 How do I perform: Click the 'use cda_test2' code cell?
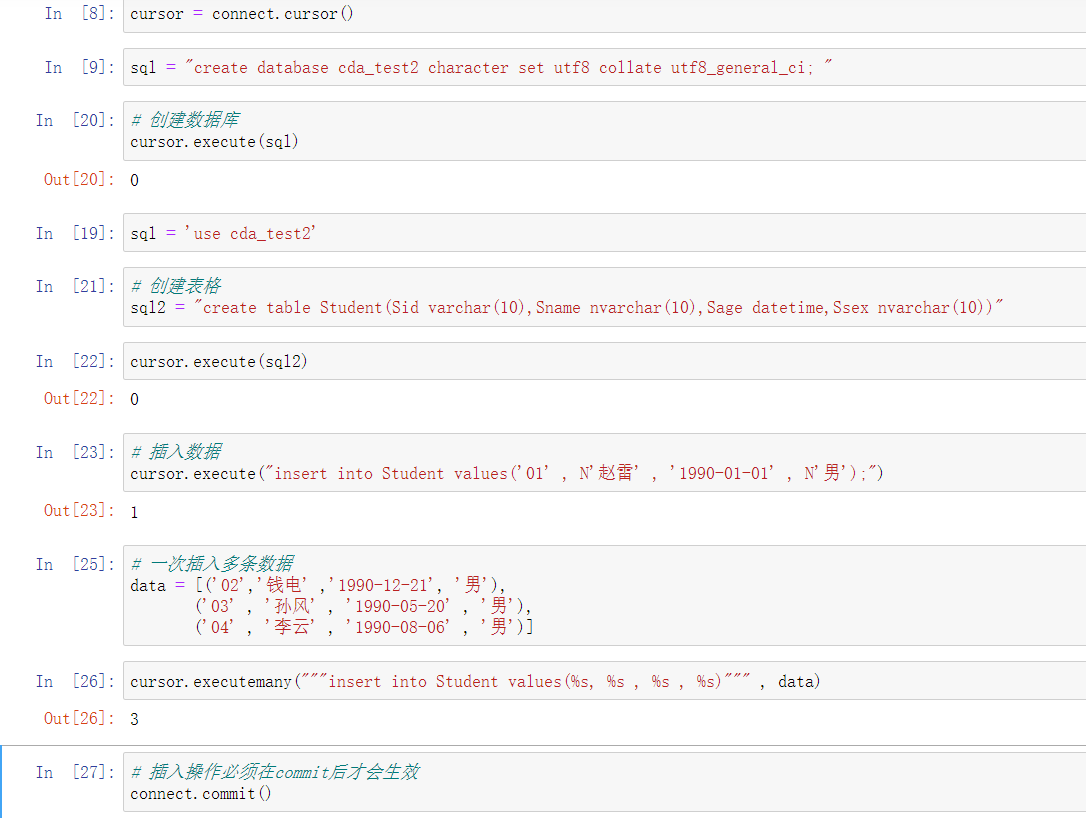(600, 233)
